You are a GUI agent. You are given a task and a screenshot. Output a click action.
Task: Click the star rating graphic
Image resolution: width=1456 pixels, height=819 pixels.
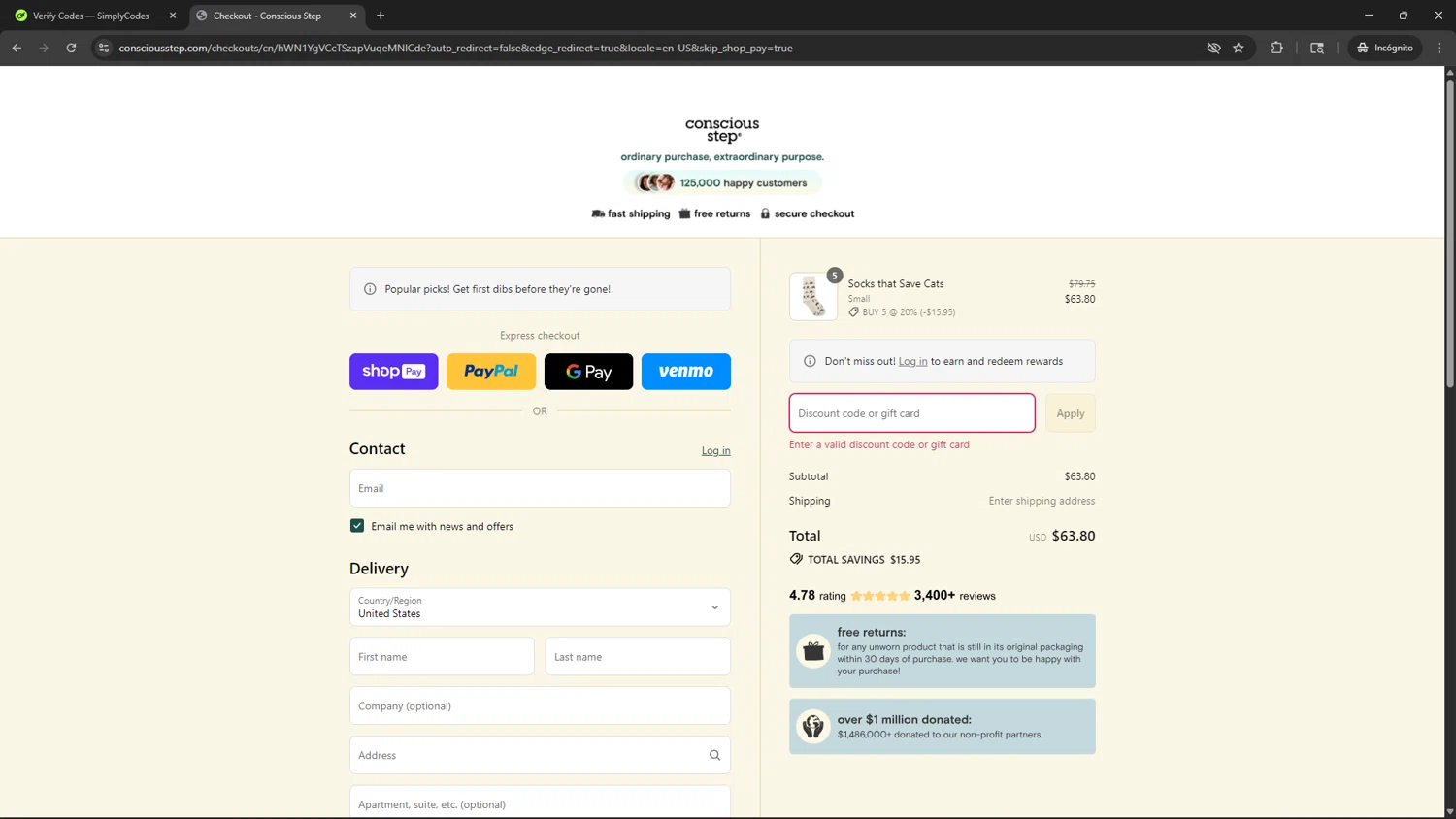[880, 596]
